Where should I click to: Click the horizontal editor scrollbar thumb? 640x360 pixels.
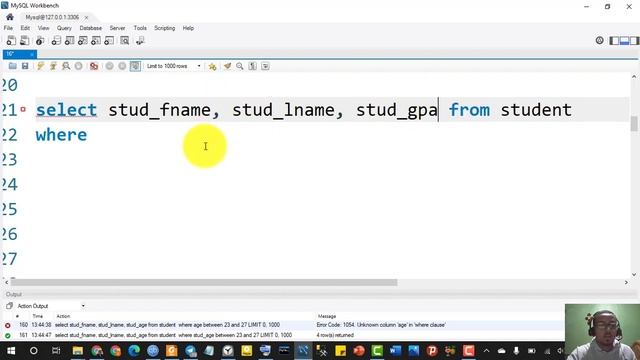point(204,282)
